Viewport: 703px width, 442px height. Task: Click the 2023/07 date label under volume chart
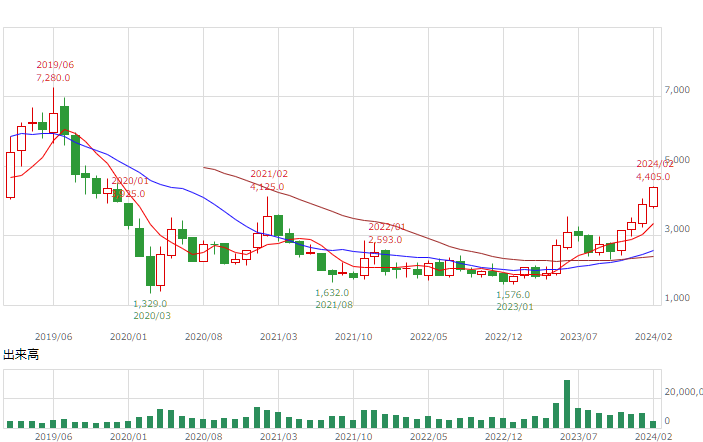(x=578, y=436)
